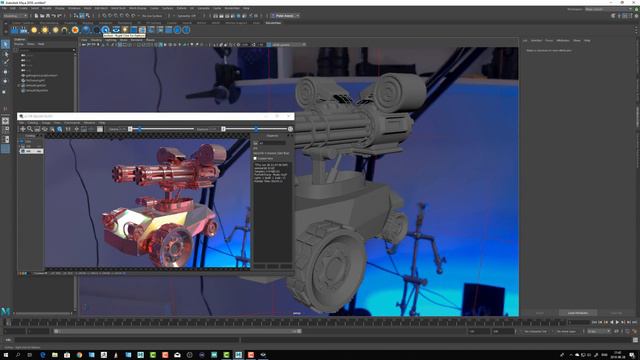Image resolution: width=640 pixels, height=360 pixels.
Task: Open viewport Renderer menu
Action: click(x=137, y=40)
